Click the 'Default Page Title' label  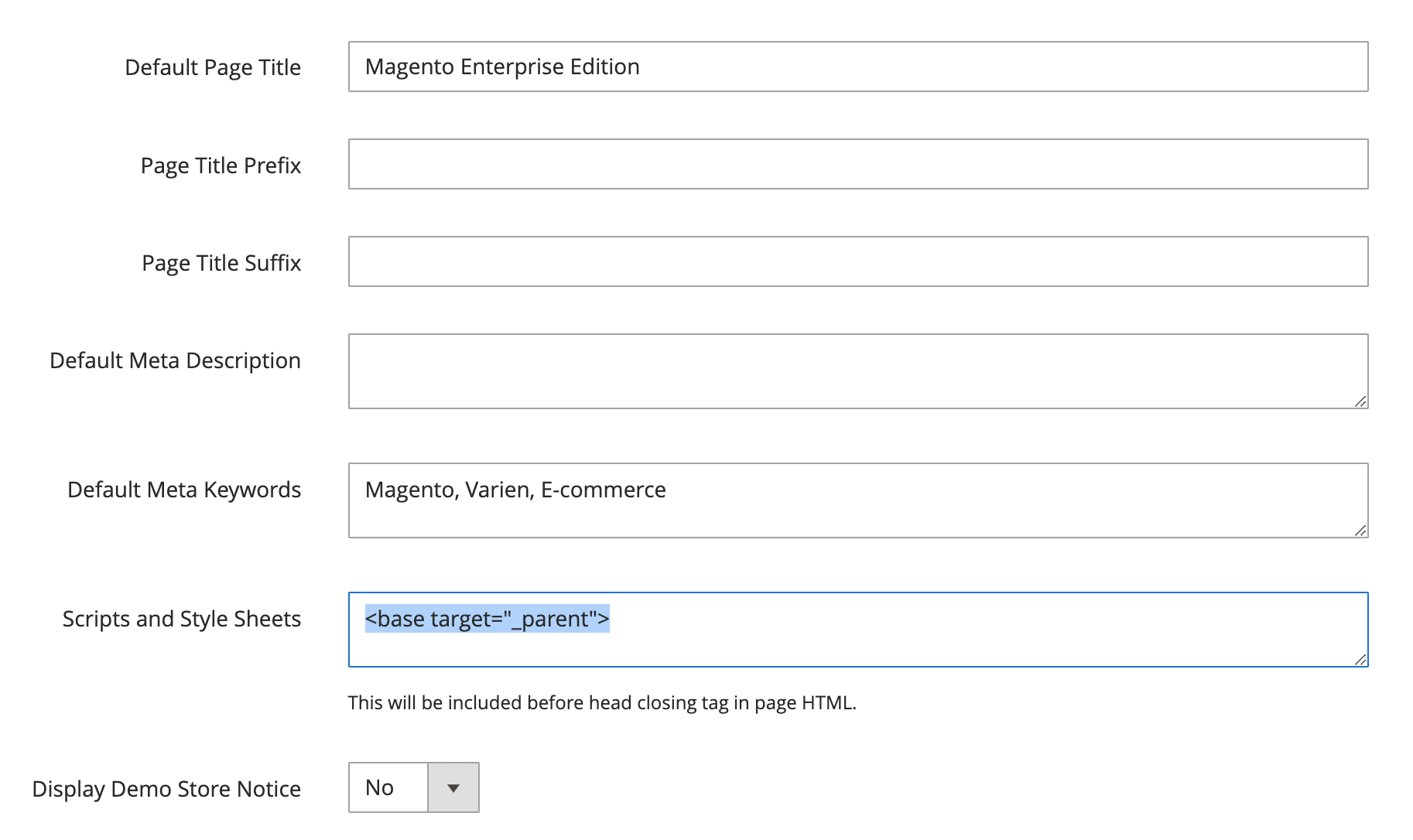213,67
